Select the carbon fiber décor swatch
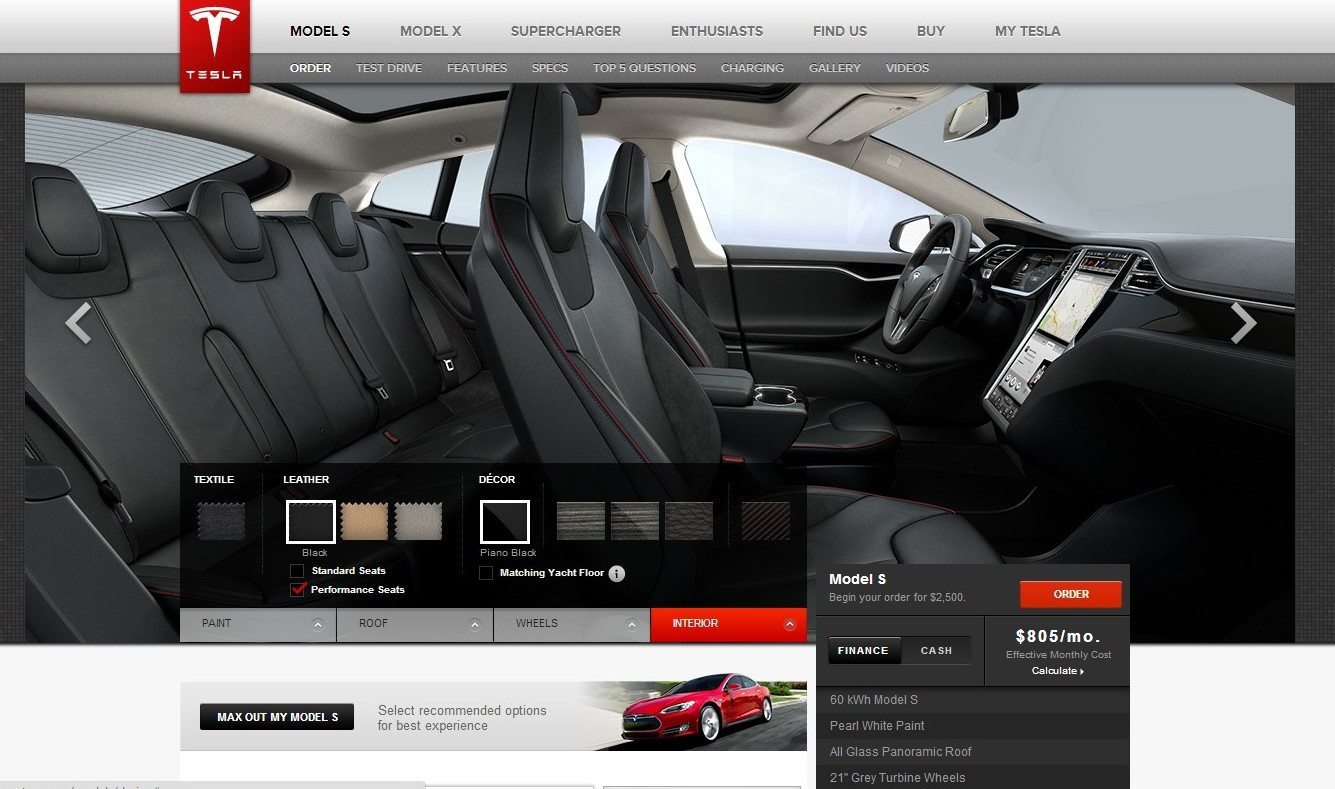 tap(766, 521)
